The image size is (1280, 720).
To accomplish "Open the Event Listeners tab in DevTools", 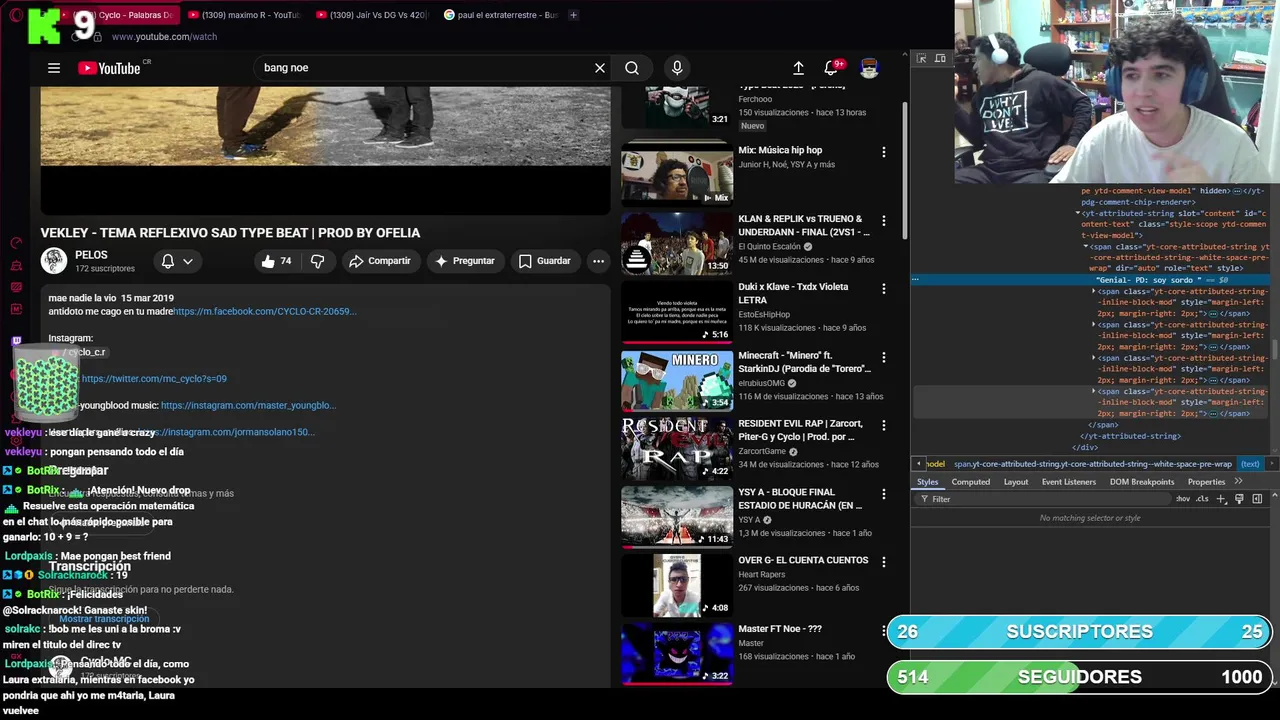I will pyautogui.click(x=1069, y=482).
